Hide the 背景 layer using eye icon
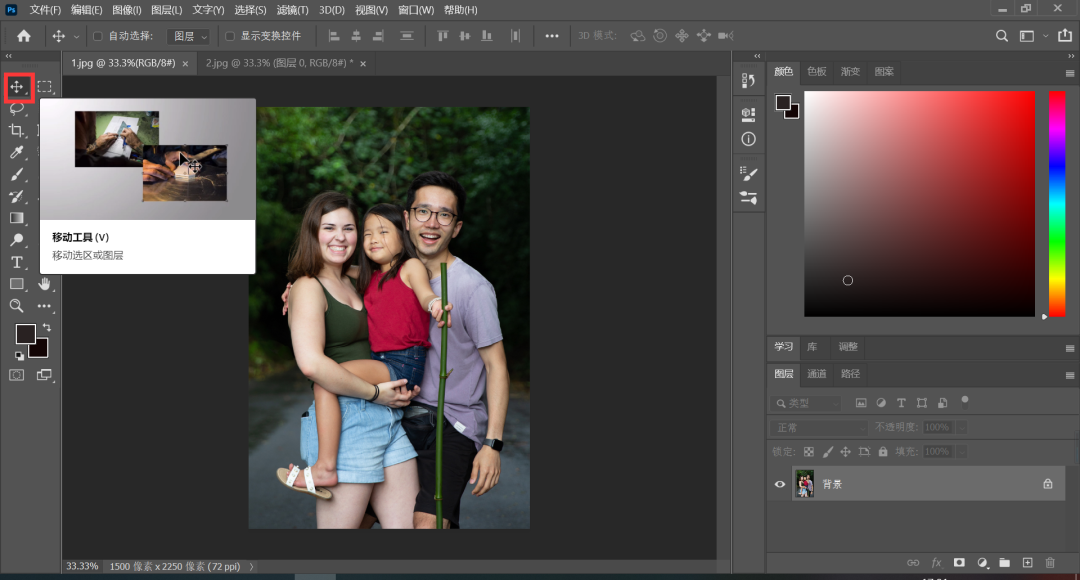 780,484
